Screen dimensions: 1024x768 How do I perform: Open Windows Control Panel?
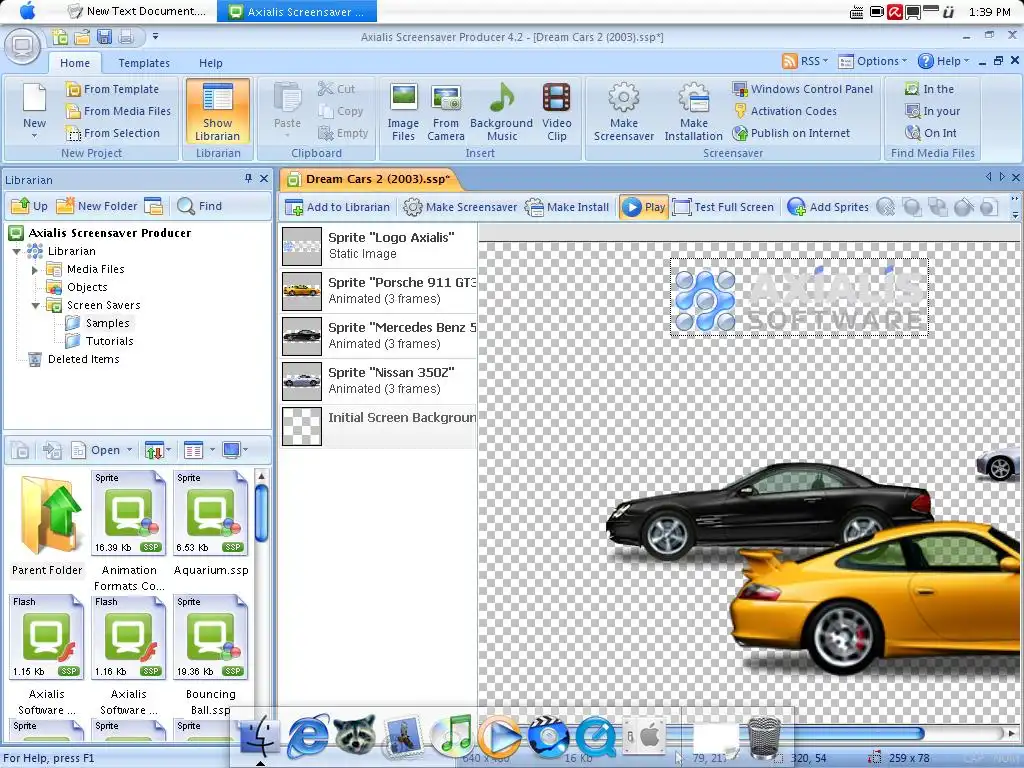click(803, 89)
